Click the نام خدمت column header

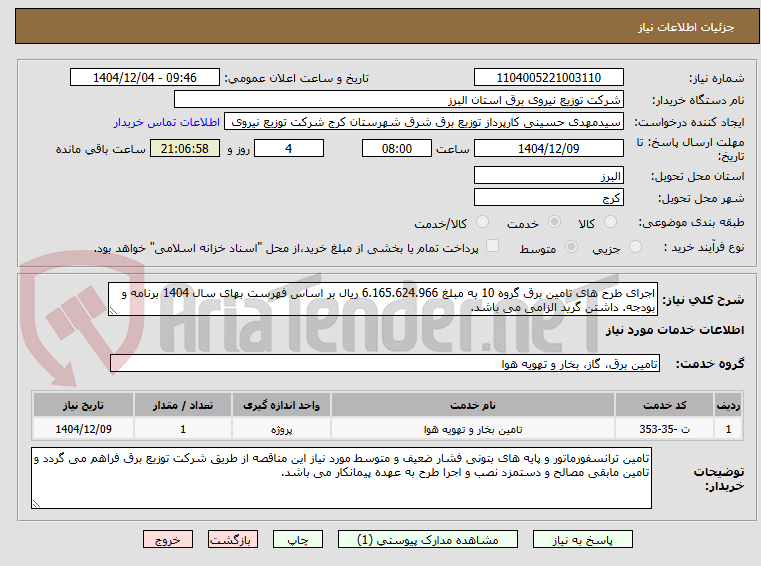(x=473, y=405)
